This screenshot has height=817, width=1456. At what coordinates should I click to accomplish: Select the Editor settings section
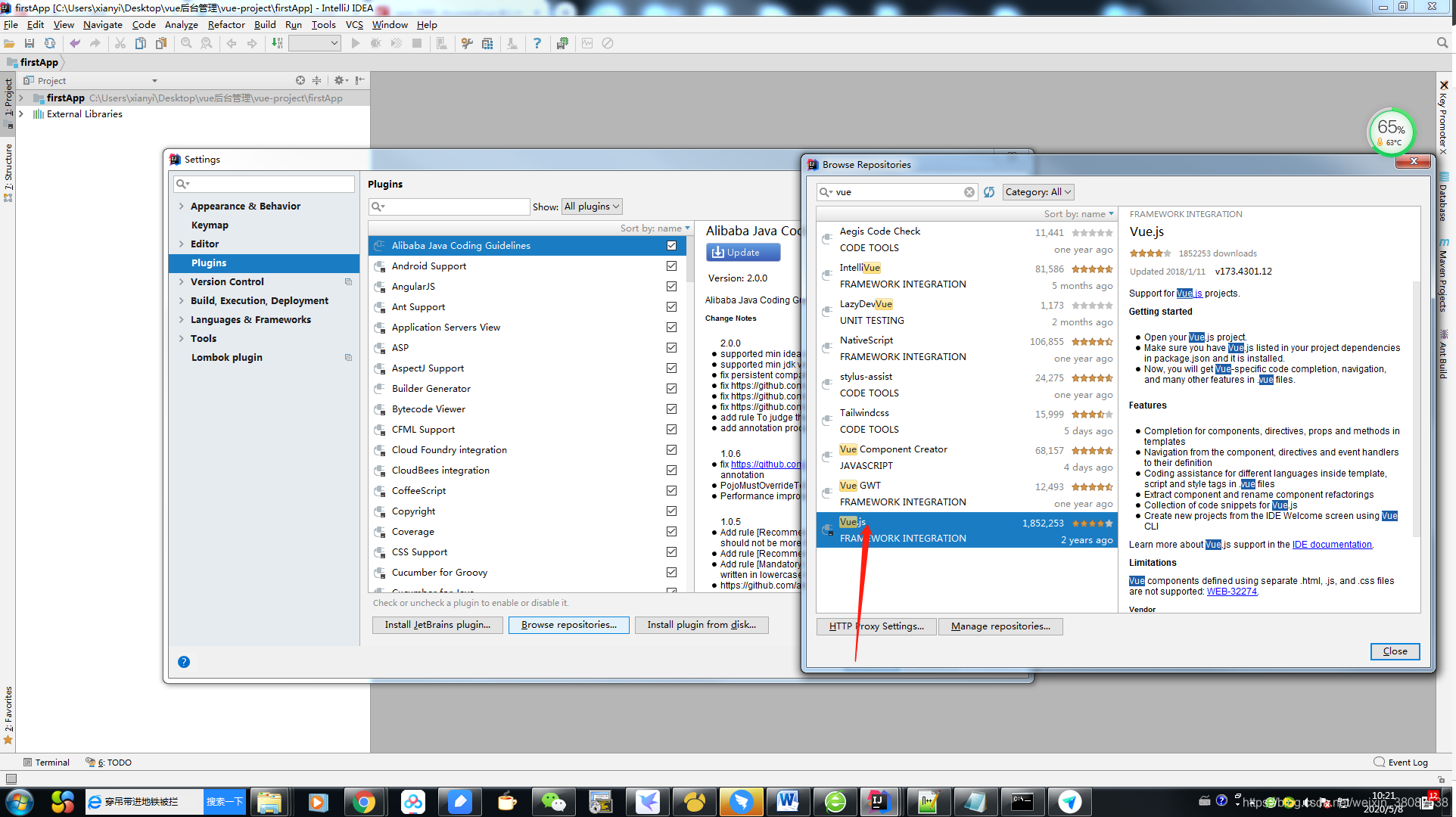coord(204,244)
